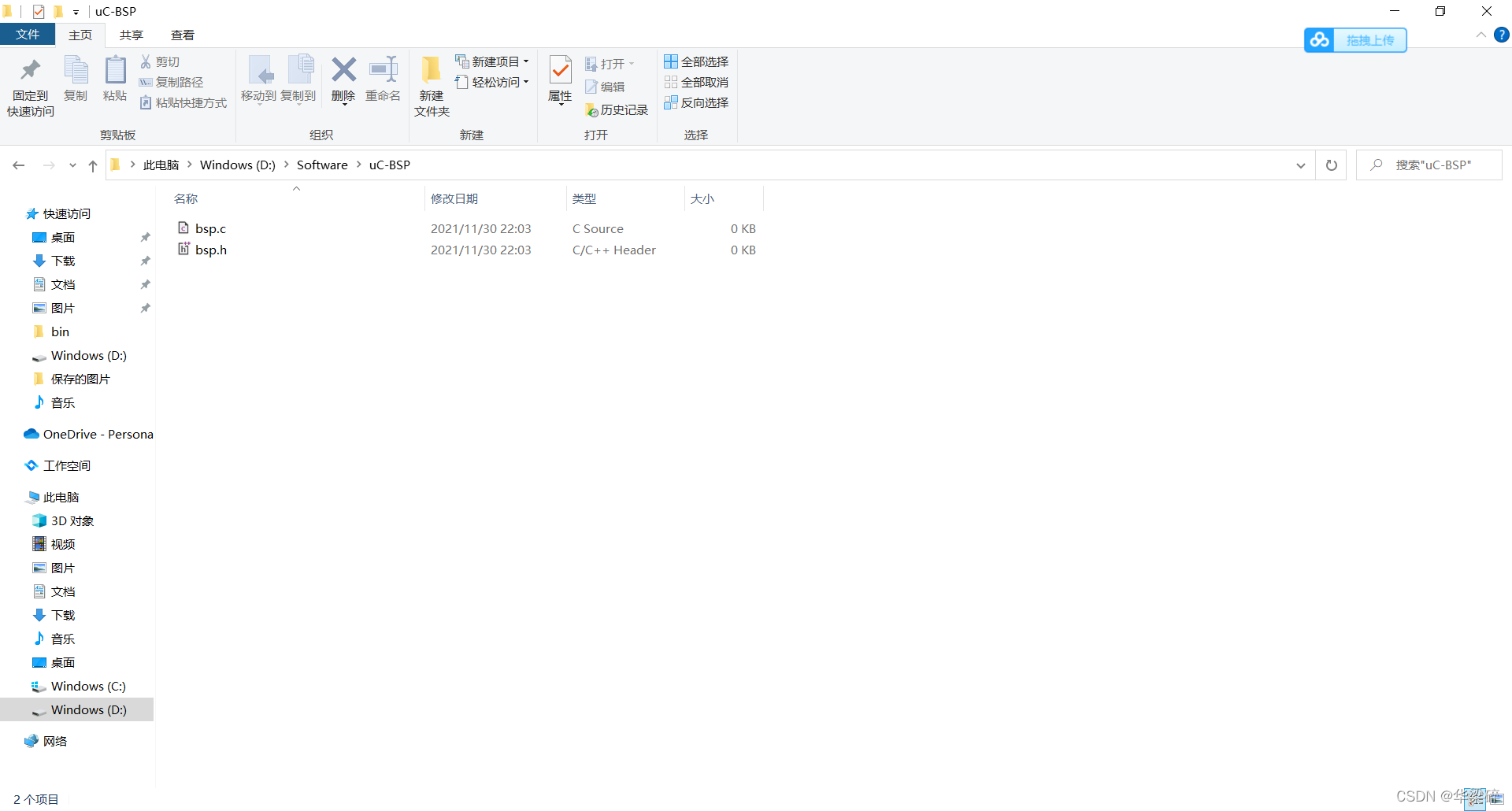Click Copy path (复制路径)
The height and width of the screenshot is (811, 1512).
coord(172,82)
